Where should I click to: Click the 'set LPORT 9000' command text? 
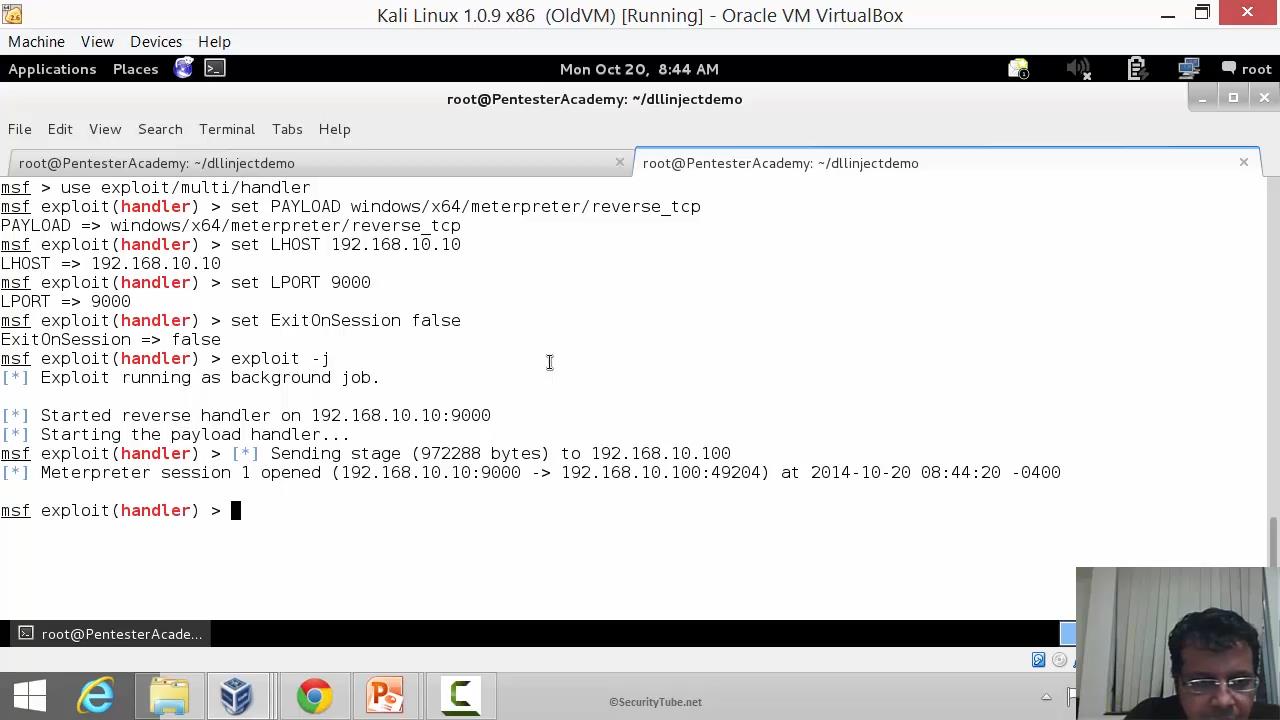pos(301,283)
